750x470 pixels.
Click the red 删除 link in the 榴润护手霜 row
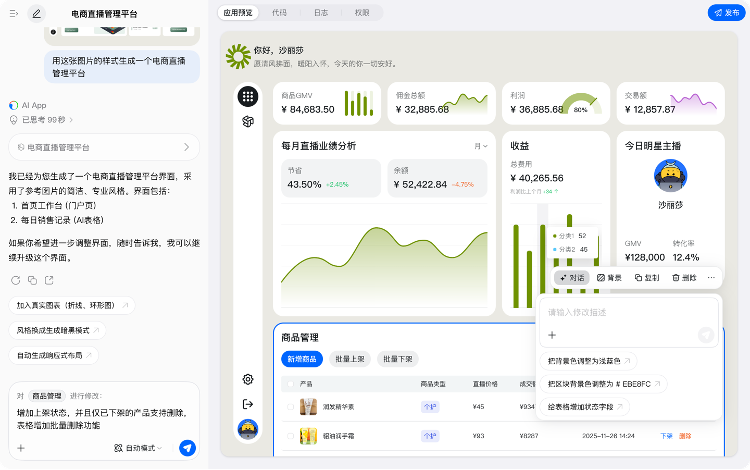pyautogui.click(x=685, y=436)
